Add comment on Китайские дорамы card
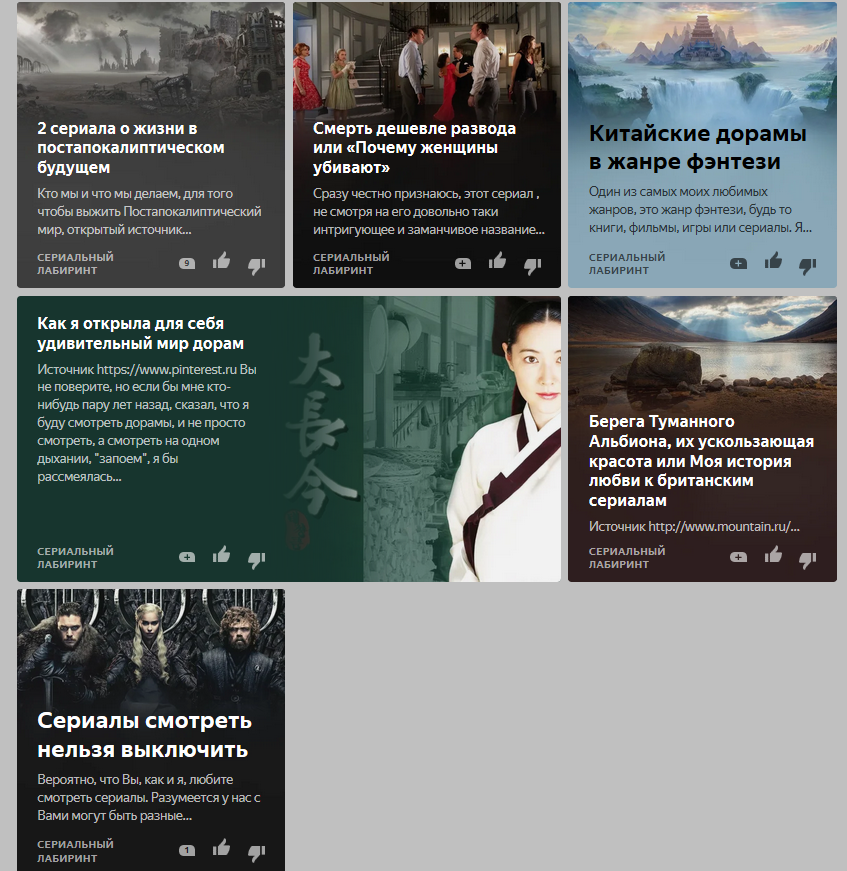Viewport: 847px width, 871px height. (738, 263)
